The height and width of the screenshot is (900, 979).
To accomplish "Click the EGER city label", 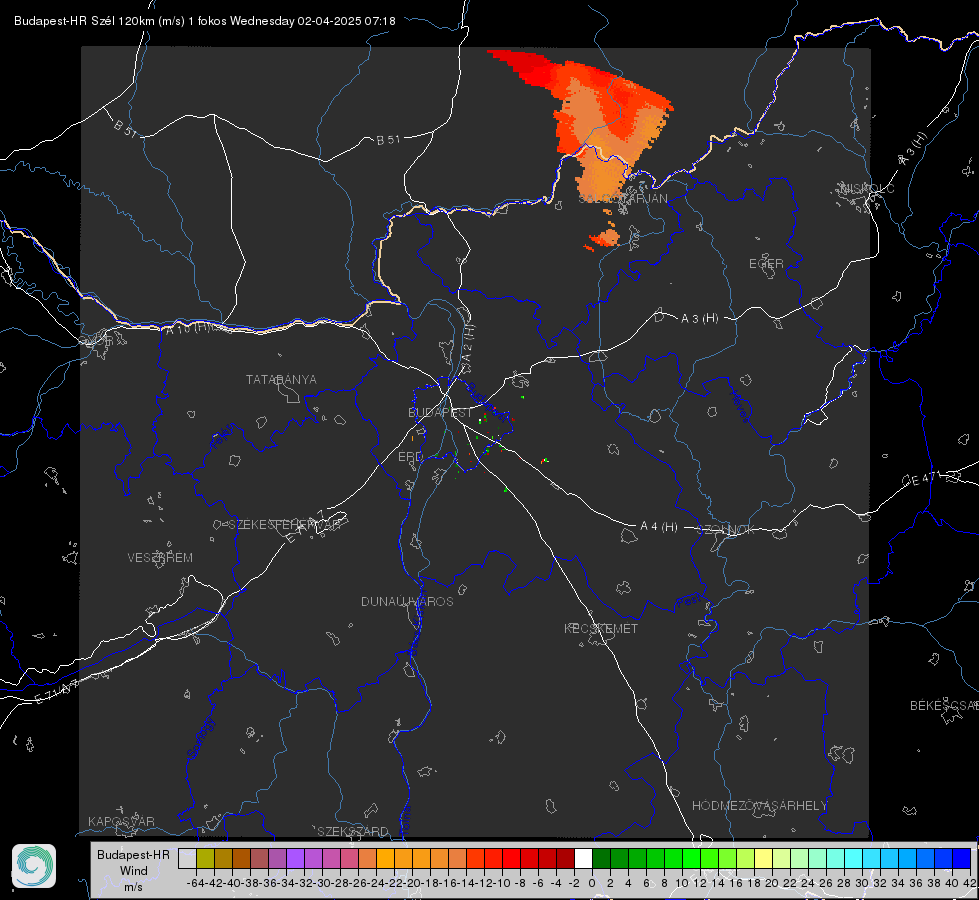I will click(x=766, y=264).
